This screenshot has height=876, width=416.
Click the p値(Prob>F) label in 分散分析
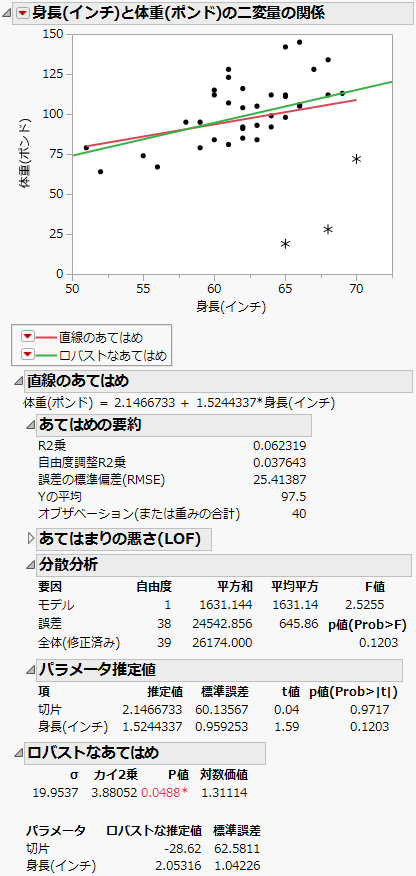(x=367, y=626)
